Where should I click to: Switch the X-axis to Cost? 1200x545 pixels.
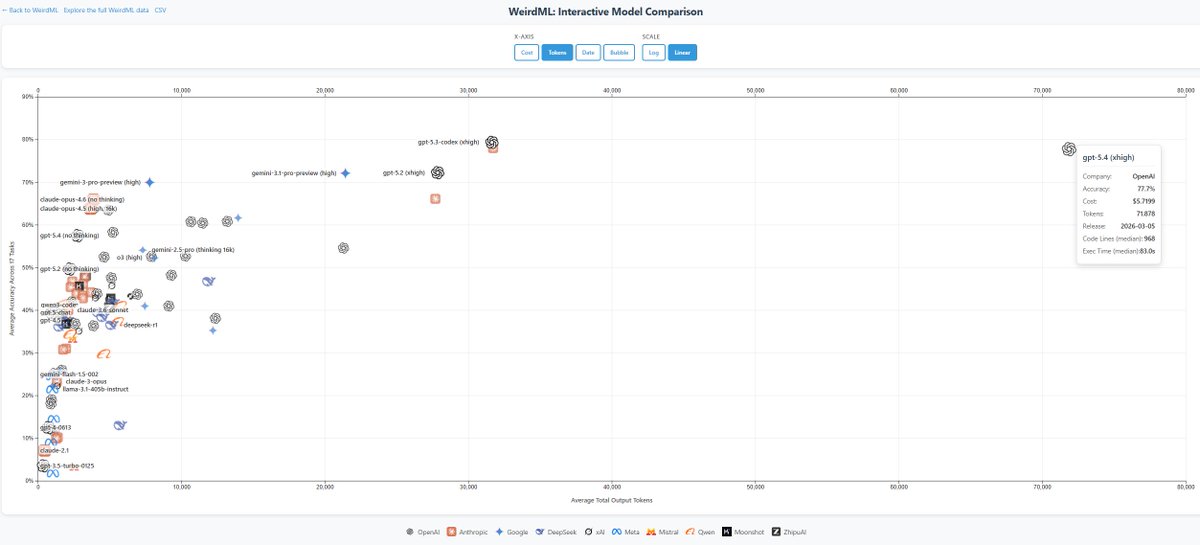pos(527,52)
